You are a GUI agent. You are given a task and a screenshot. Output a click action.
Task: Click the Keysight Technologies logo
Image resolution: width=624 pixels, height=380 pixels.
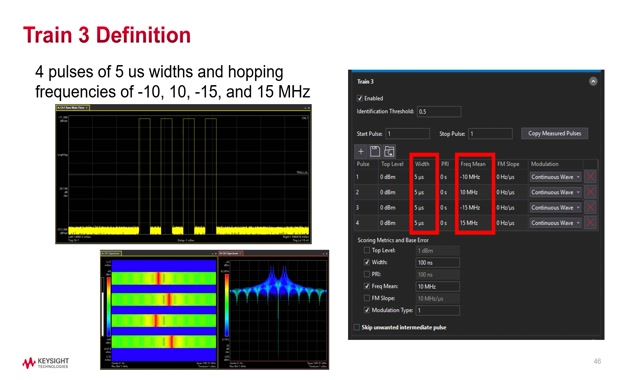tap(45, 362)
